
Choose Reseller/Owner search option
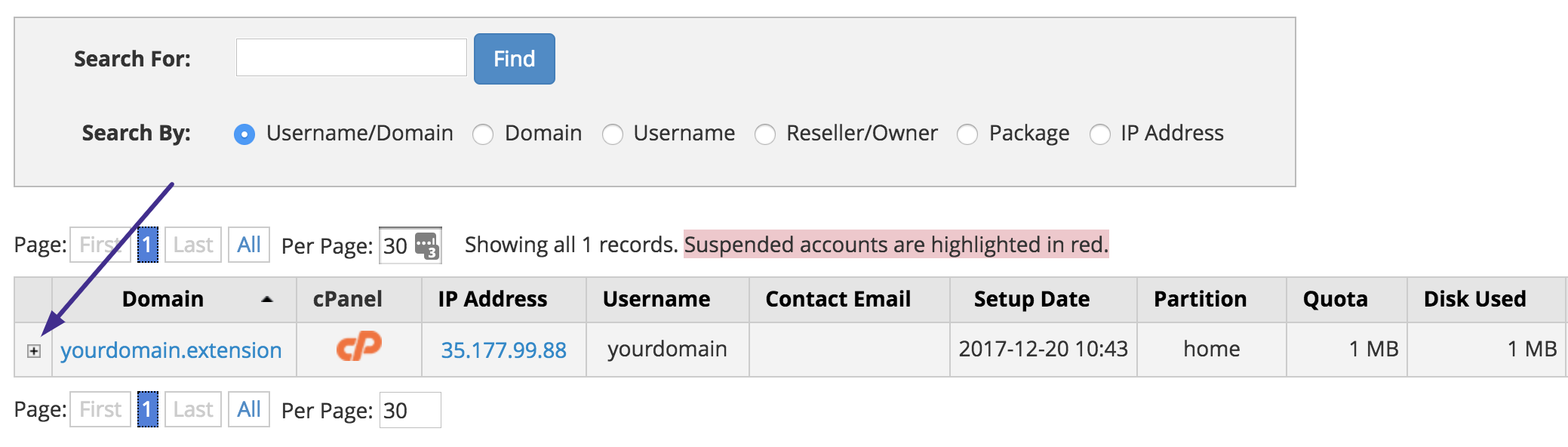tap(765, 134)
